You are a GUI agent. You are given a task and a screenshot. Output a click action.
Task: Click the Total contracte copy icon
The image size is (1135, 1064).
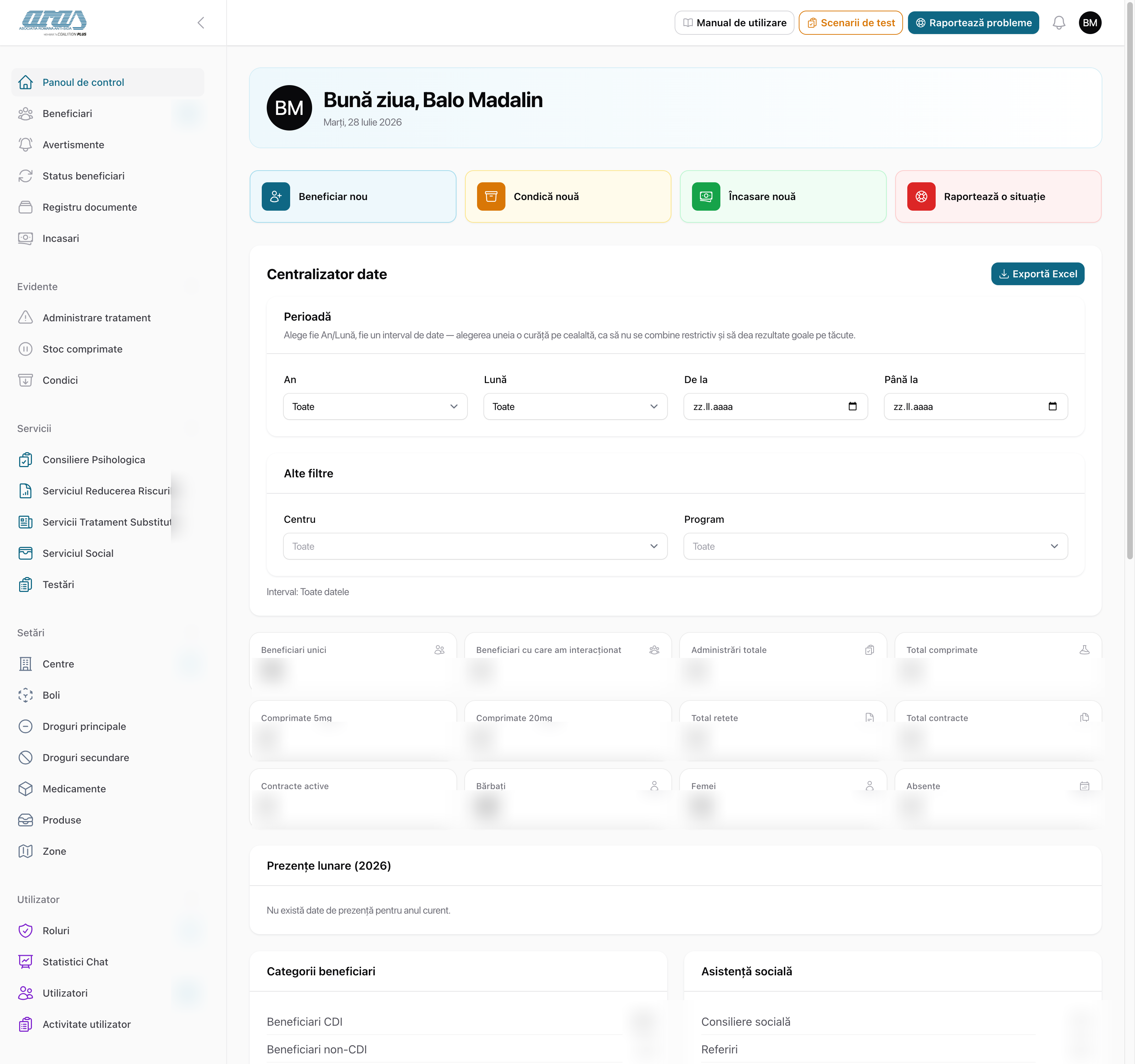click(1084, 717)
